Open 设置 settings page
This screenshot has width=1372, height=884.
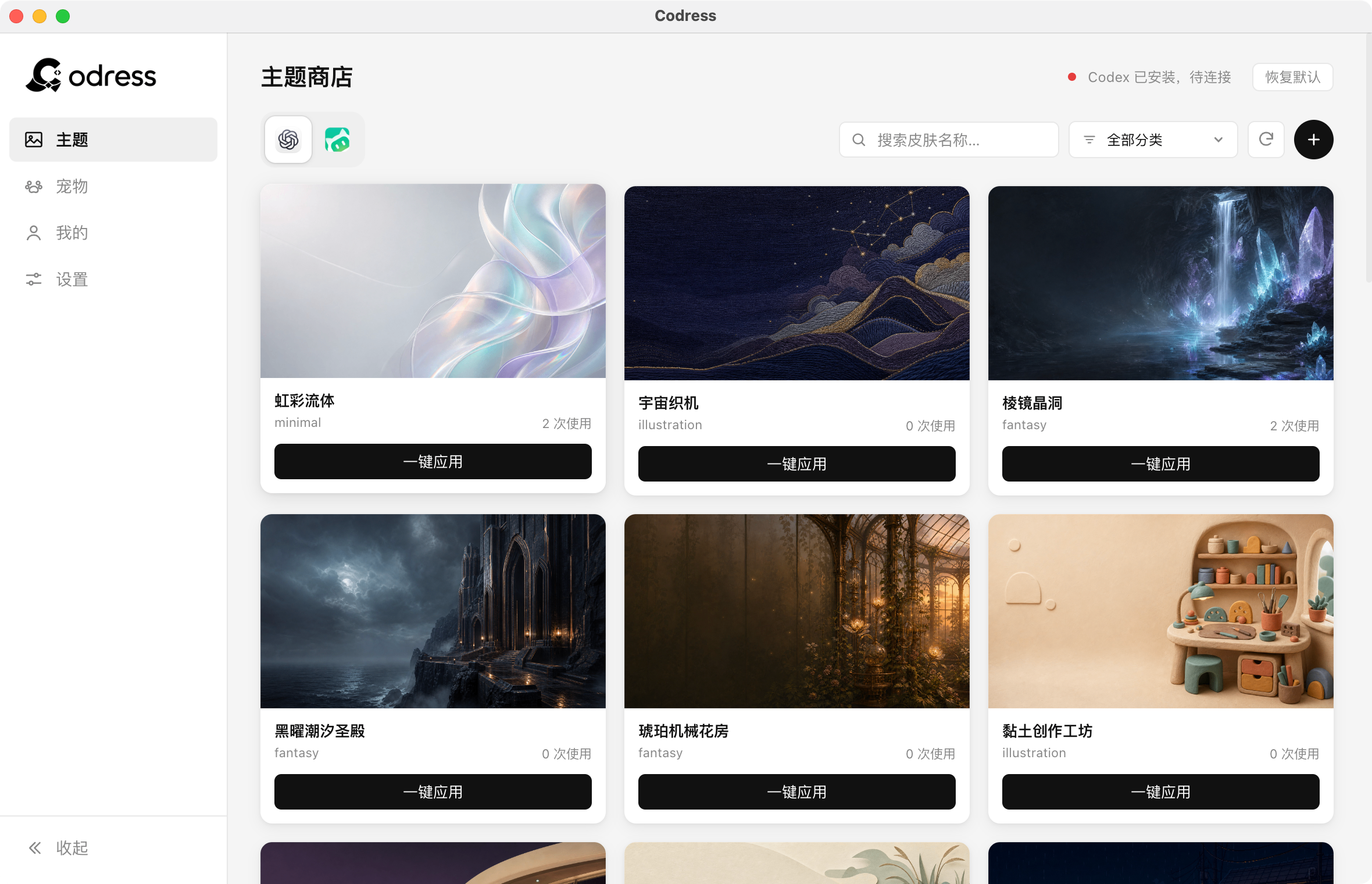coord(113,280)
